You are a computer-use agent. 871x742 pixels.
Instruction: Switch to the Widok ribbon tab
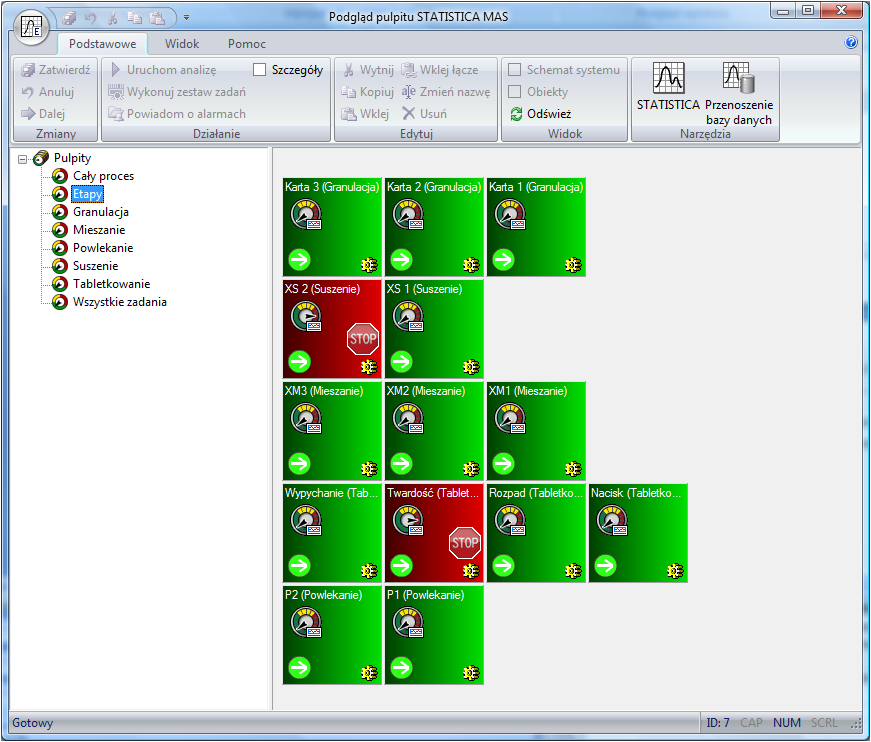182,44
